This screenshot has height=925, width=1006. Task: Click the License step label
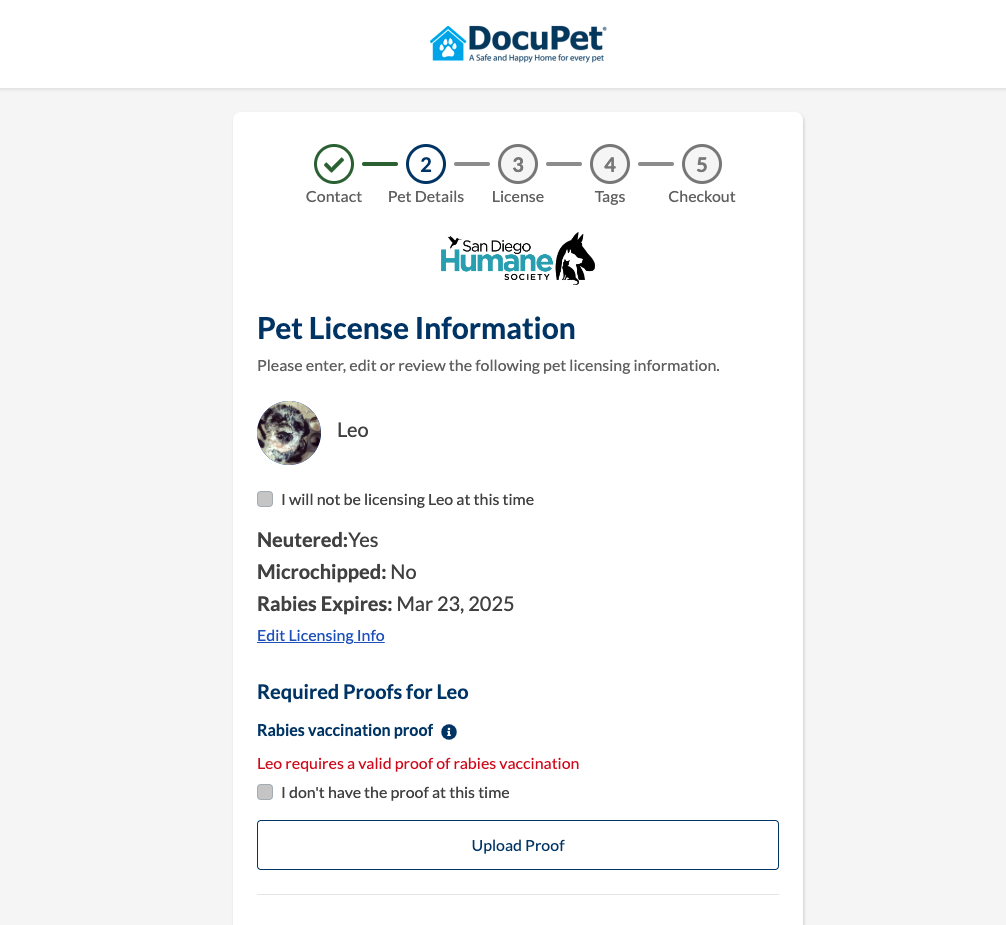518,196
